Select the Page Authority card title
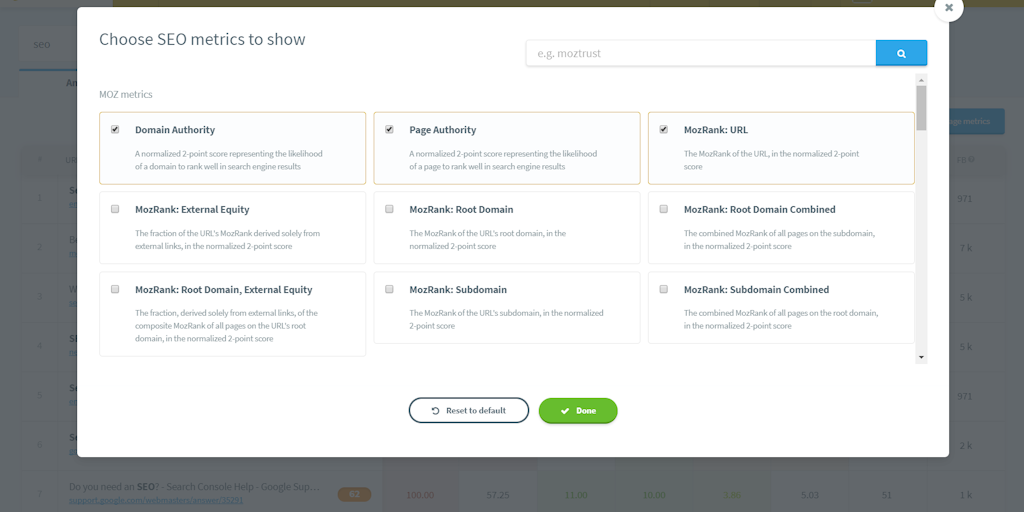The height and width of the screenshot is (512, 1024). pos(443,130)
